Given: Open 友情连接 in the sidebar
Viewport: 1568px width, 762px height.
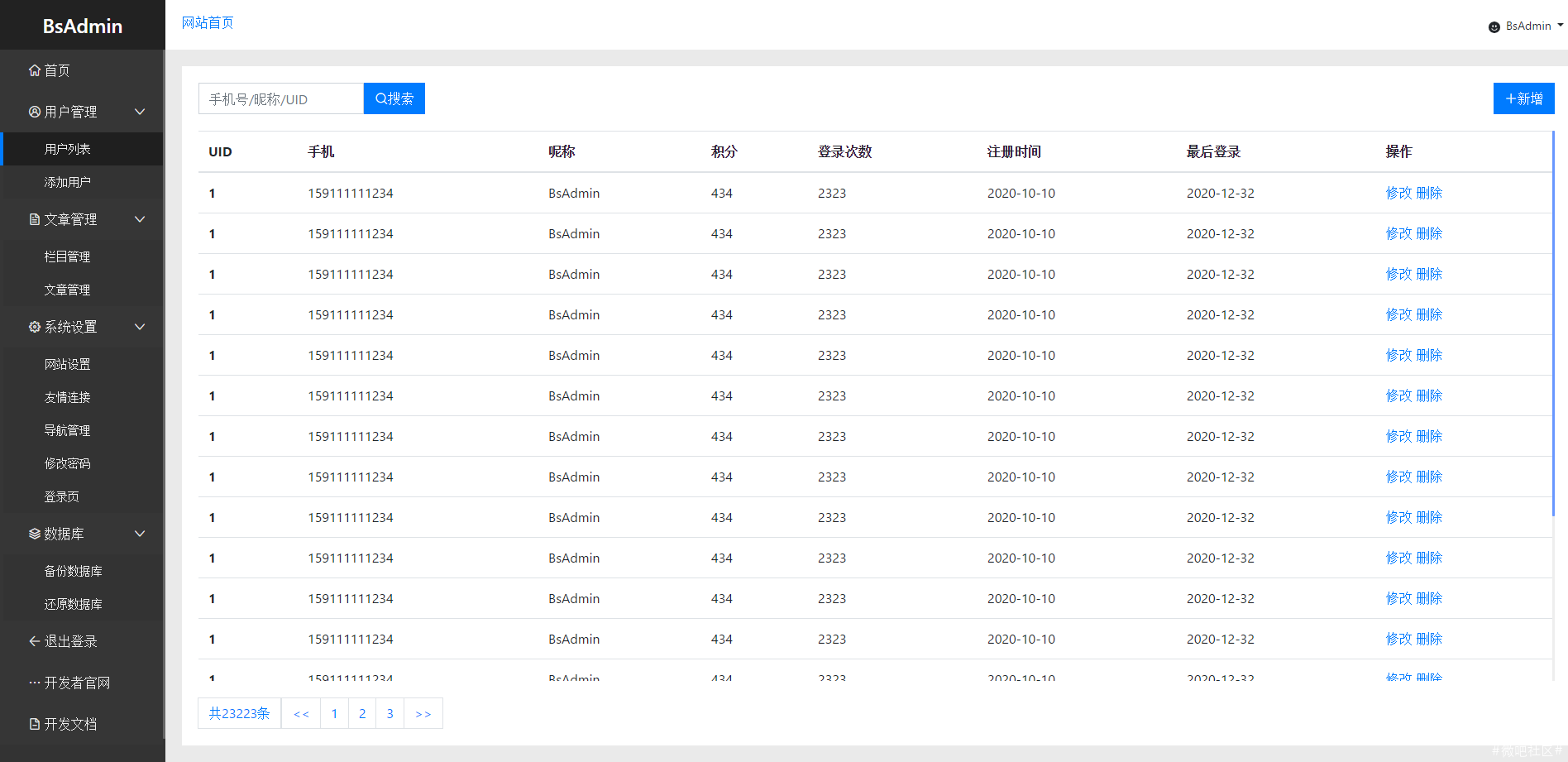Looking at the screenshot, I should click(x=83, y=397).
